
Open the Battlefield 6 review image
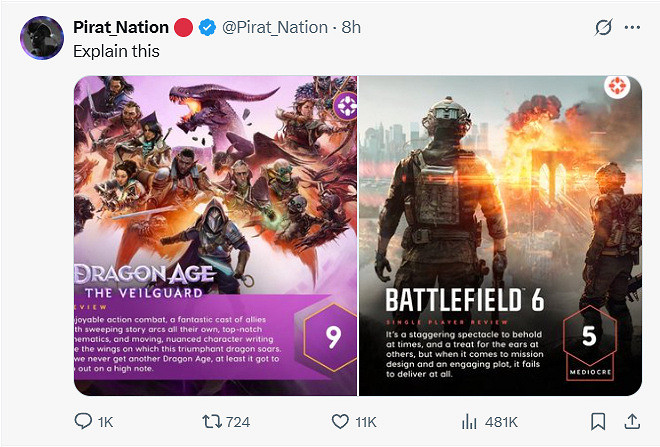click(500, 236)
